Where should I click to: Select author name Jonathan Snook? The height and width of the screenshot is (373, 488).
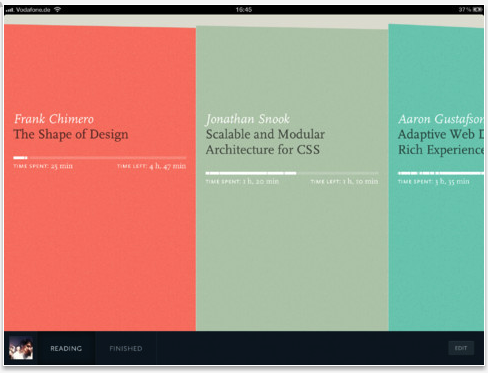tap(248, 119)
